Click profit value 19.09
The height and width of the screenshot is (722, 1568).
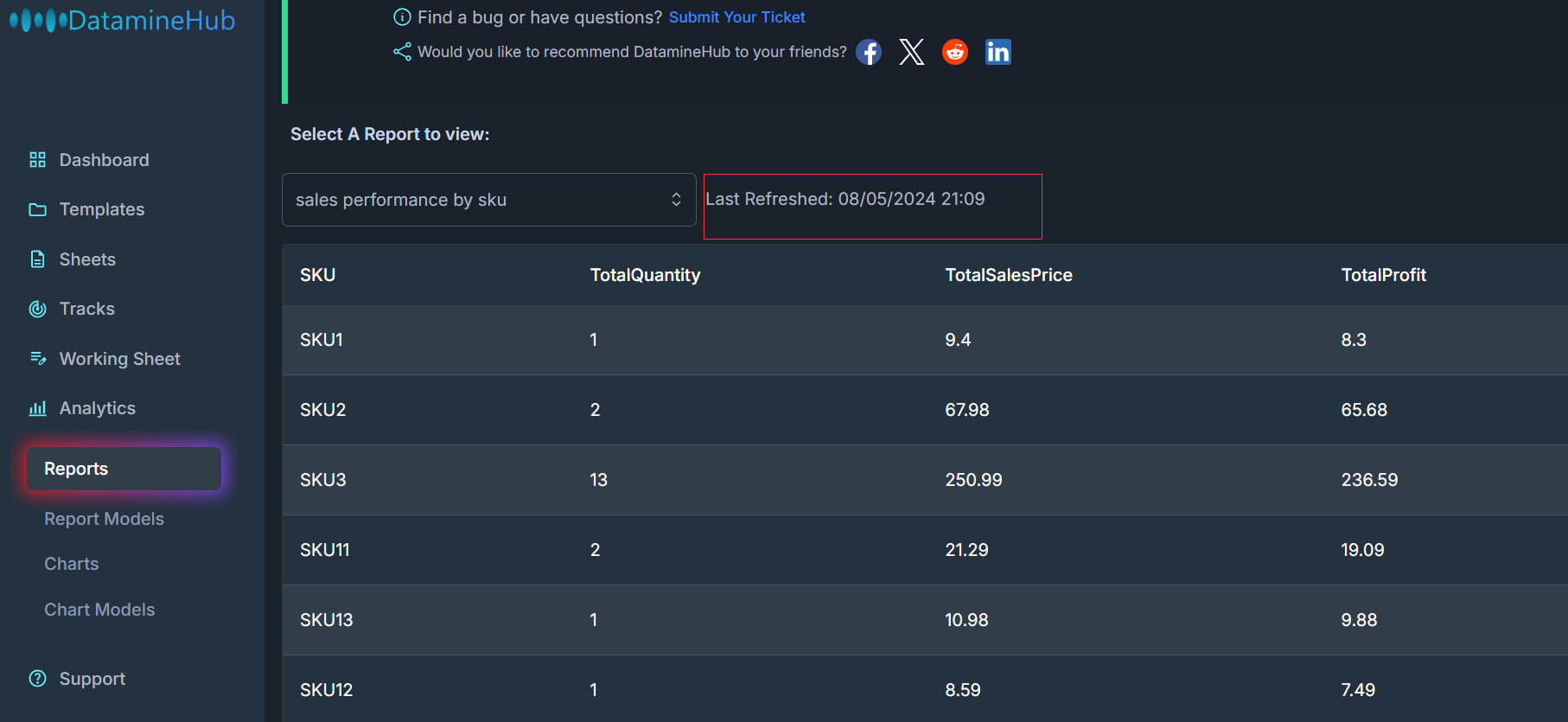1362,550
